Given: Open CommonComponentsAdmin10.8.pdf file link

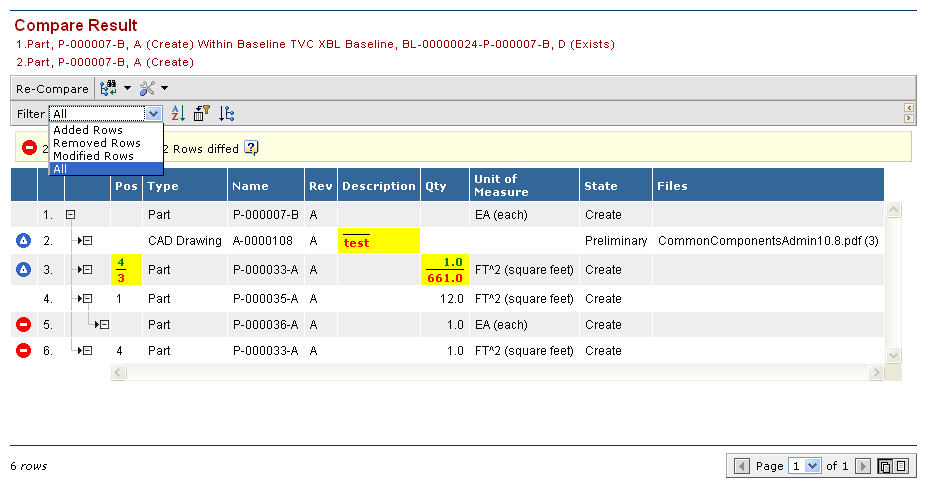Looking at the screenshot, I should pos(755,242).
